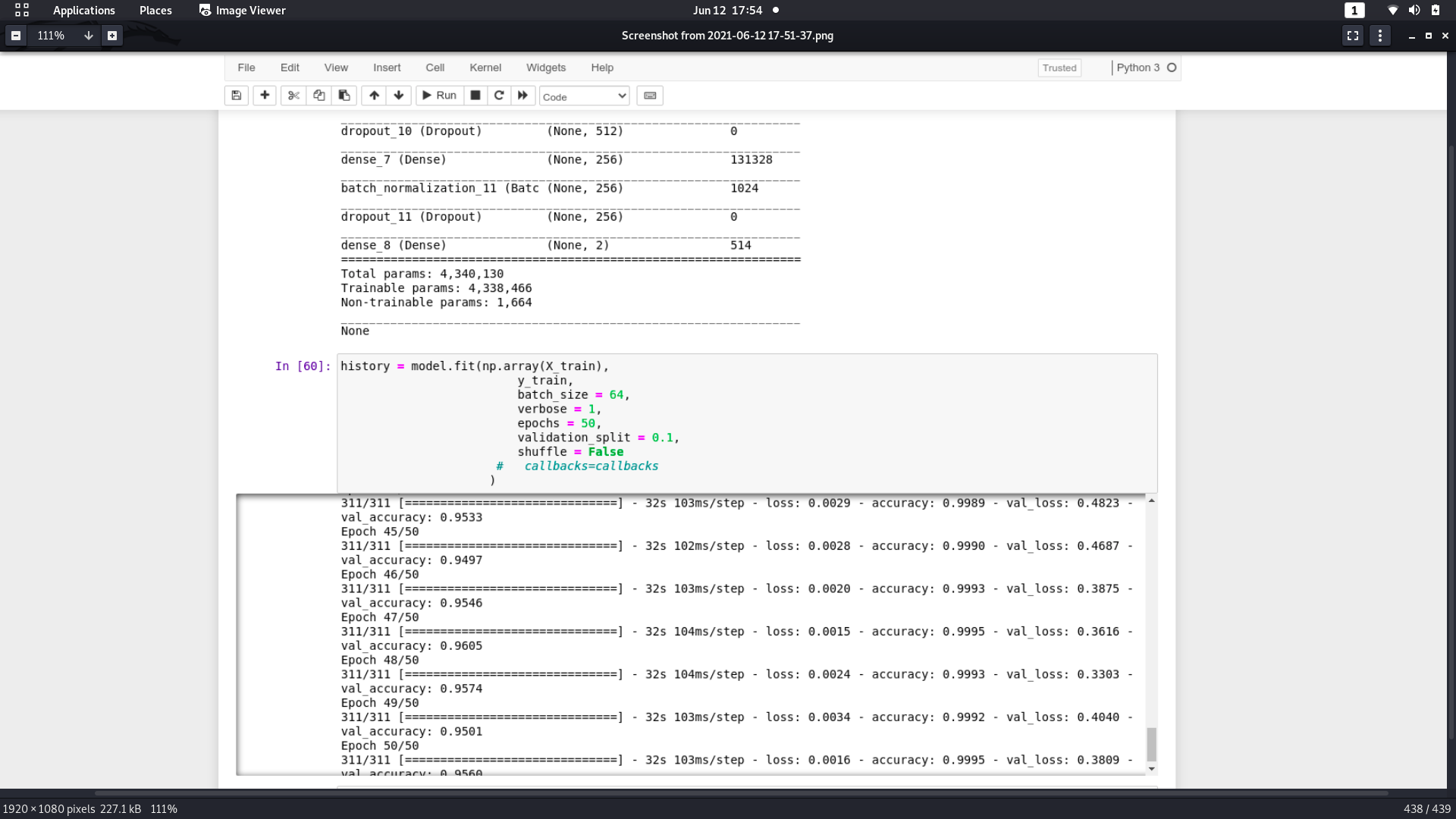Paste a cell using the clipboard icon
The image size is (1456, 819).
(344, 96)
